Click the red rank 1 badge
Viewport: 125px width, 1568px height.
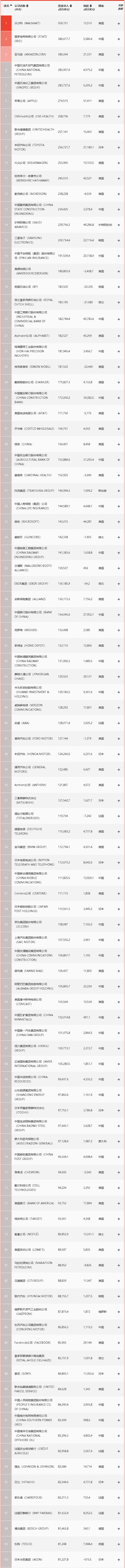(6, 23)
